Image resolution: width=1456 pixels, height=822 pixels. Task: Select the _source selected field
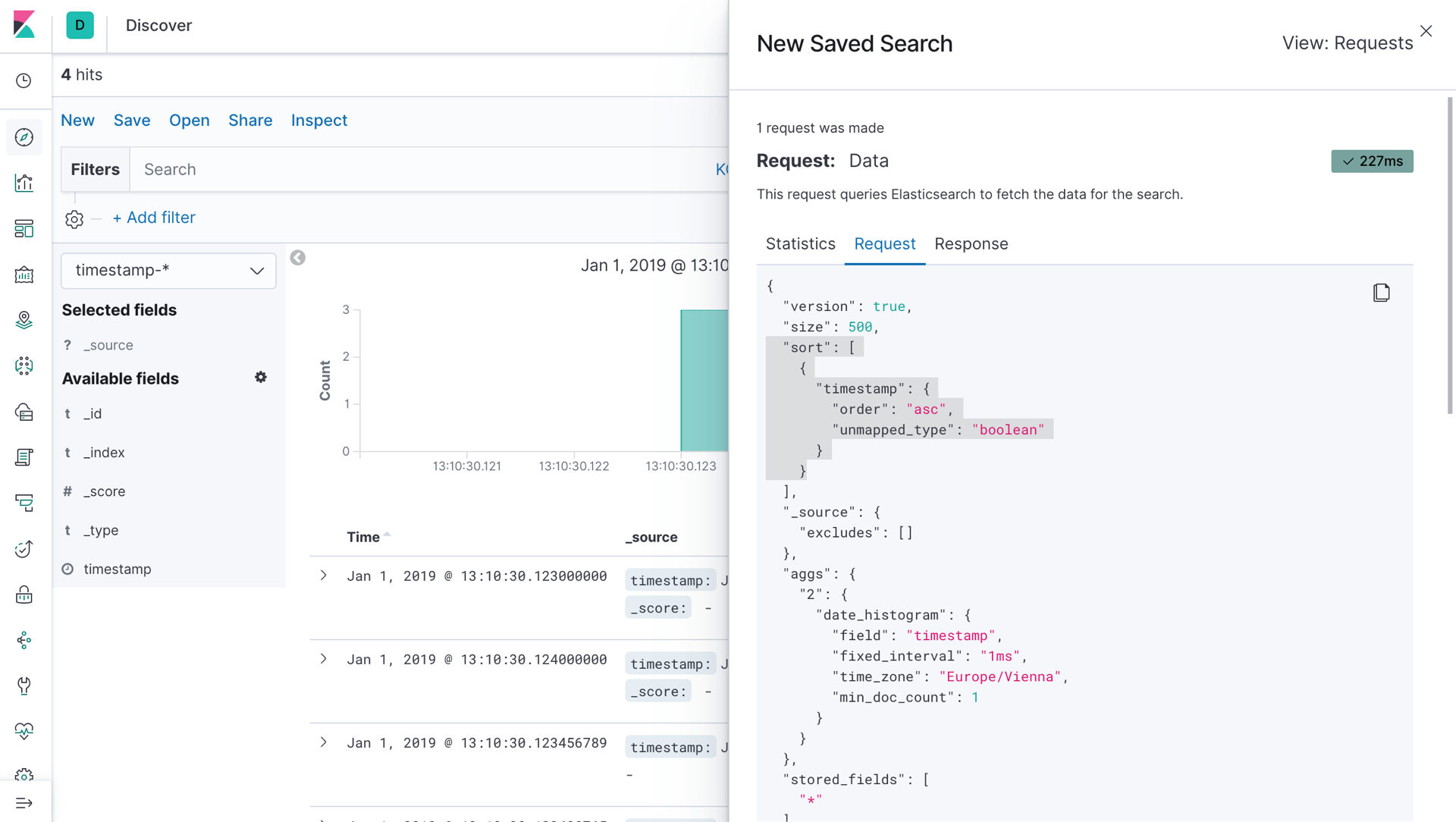click(108, 345)
